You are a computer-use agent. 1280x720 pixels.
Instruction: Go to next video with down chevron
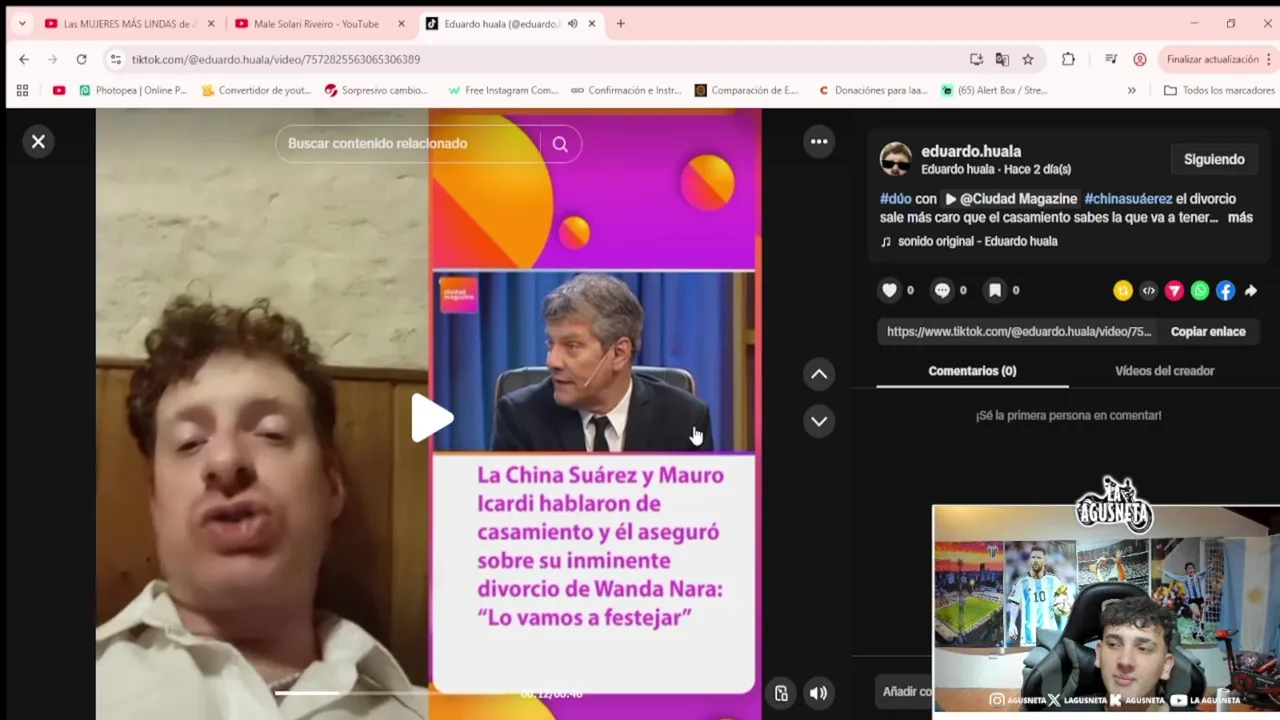click(819, 421)
